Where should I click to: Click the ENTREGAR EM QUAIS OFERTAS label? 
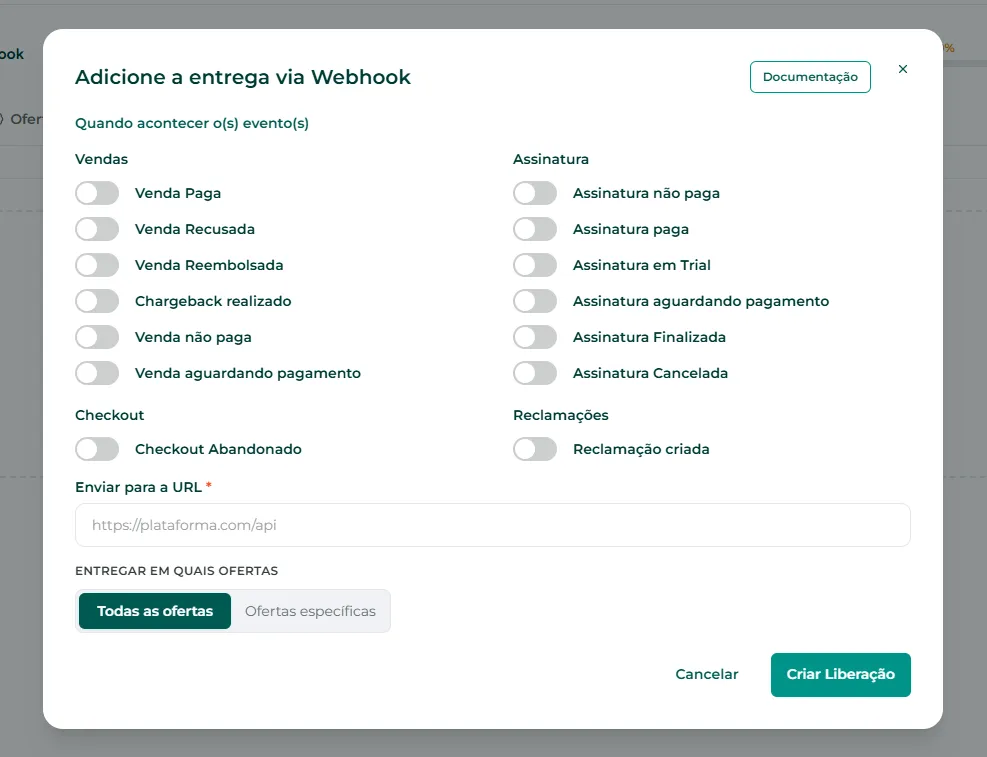pyautogui.click(x=176, y=571)
